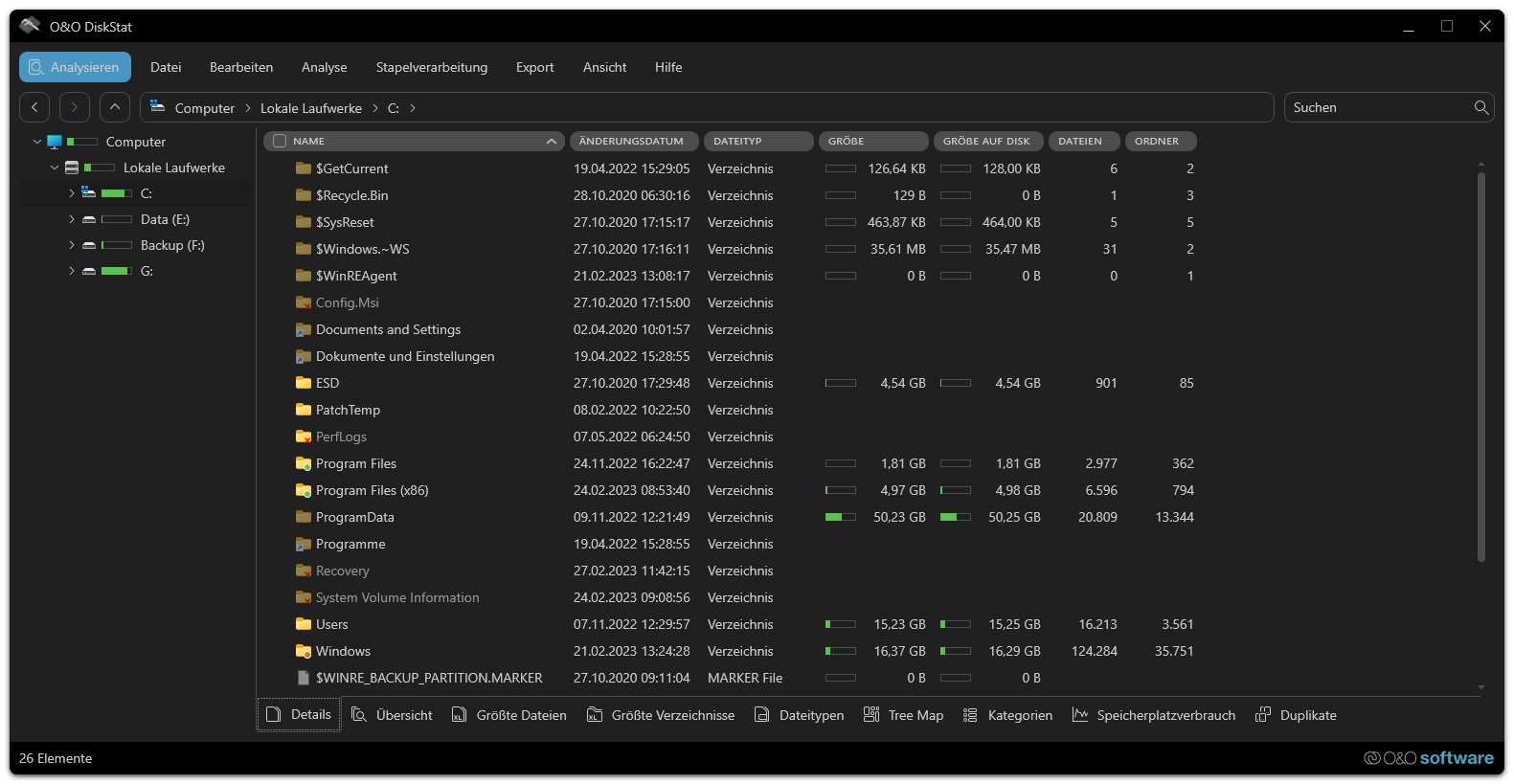This screenshot has height=784, width=1514.
Task: Sort by Dateien column header
Action: [x=1084, y=141]
